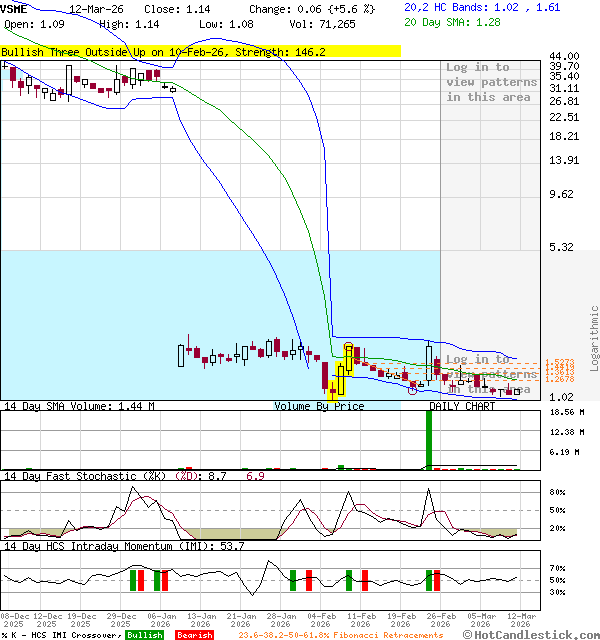Click the VSME ticker symbol
Viewport: 600px width, 640px height.
tap(15, 8)
